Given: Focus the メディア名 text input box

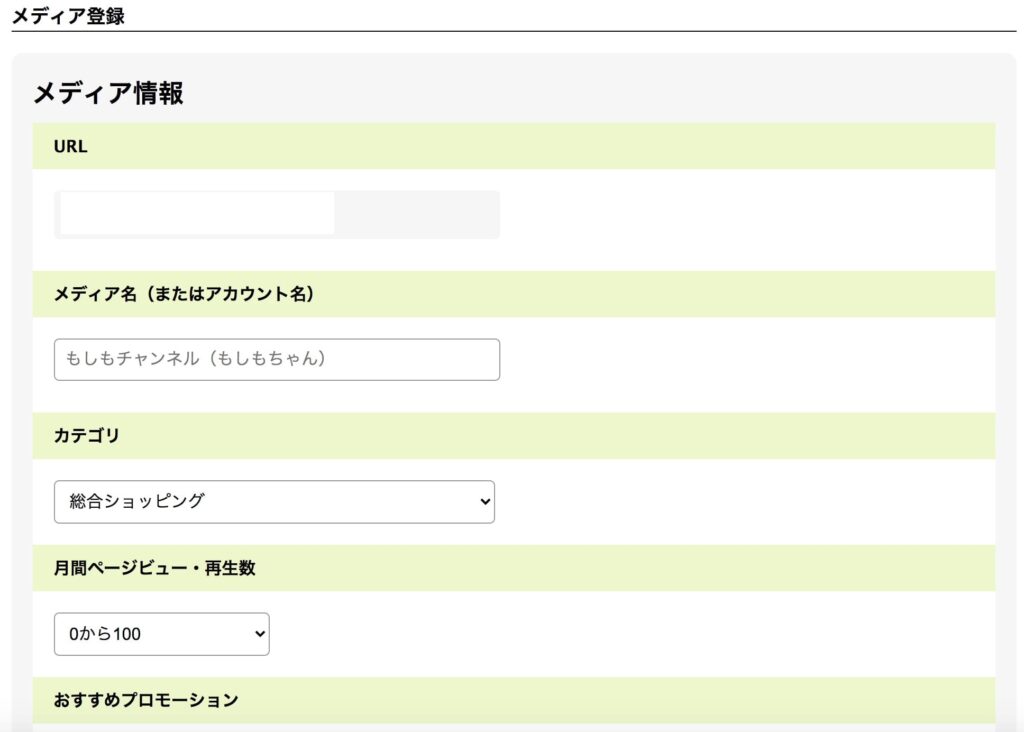Looking at the screenshot, I should [277, 359].
